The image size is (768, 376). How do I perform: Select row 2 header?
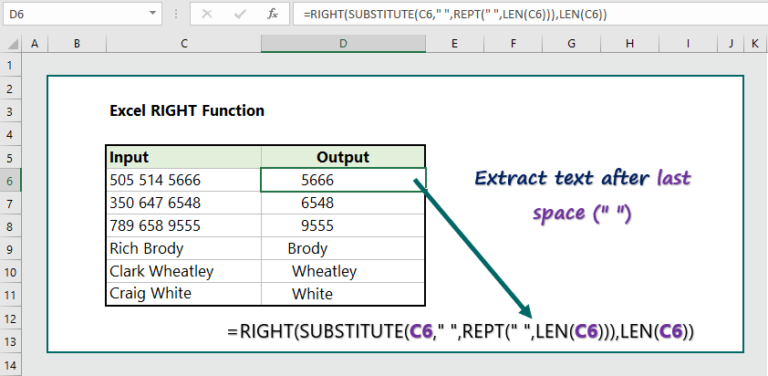pyautogui.click(x=11, y=89)
